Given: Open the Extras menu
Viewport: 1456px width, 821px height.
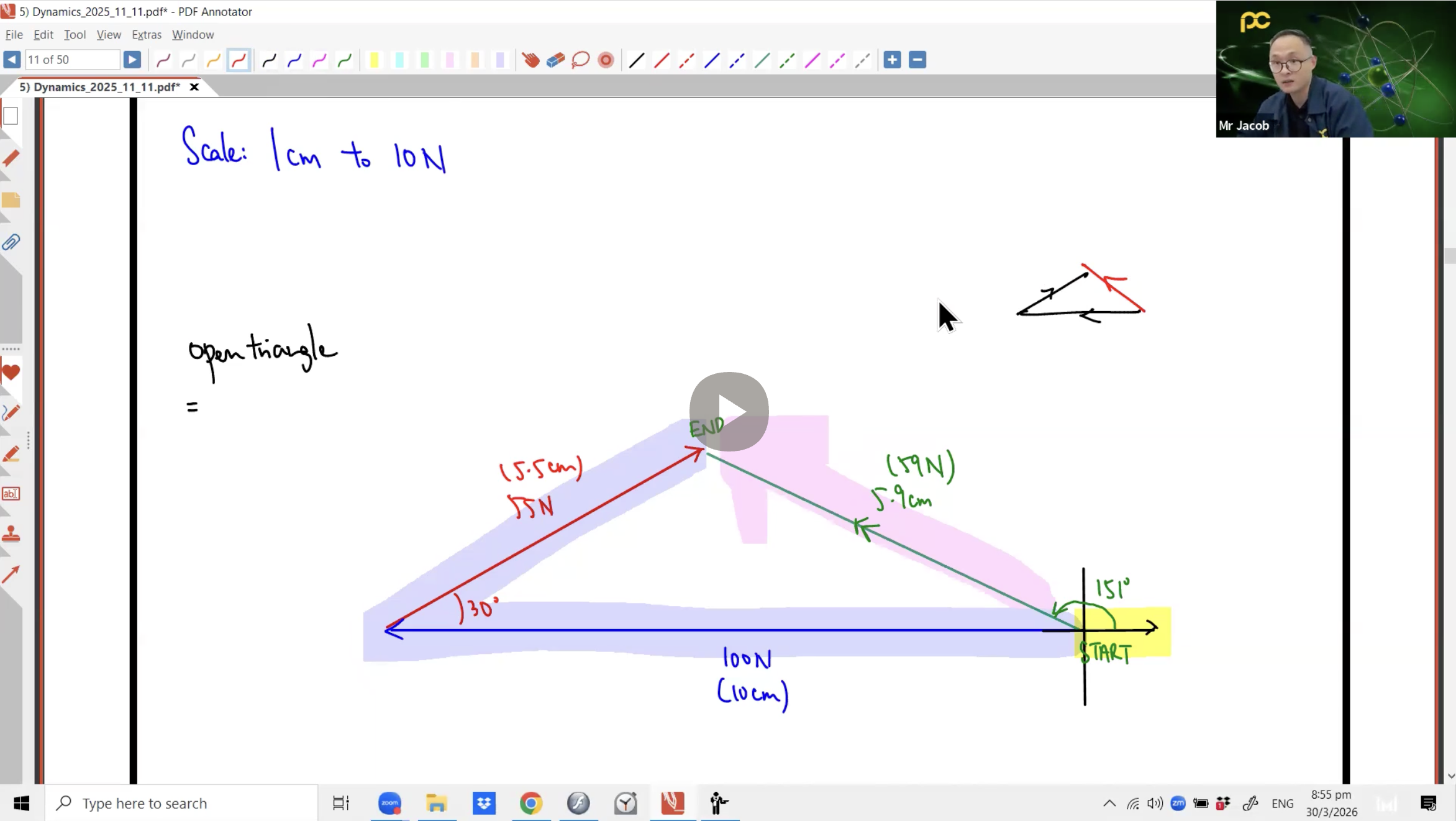Looking at the screenshot, I should (x=147, y=35).
